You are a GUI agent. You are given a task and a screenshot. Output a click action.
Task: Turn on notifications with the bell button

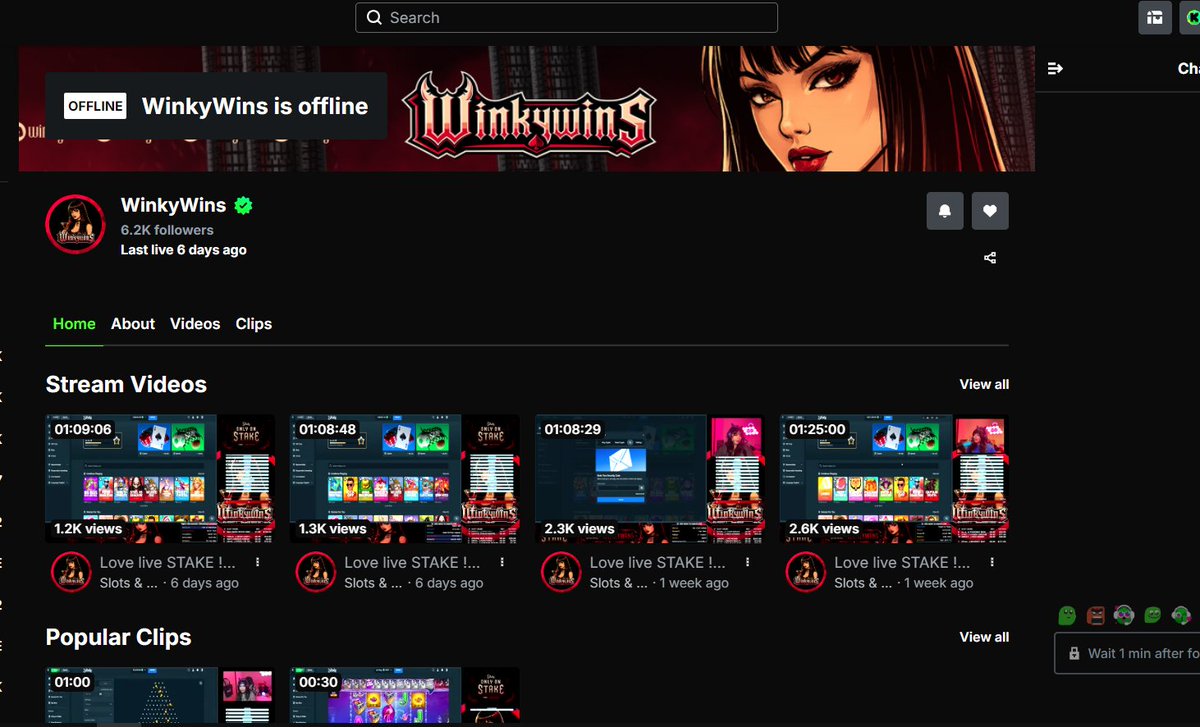[x=945, y=211]
